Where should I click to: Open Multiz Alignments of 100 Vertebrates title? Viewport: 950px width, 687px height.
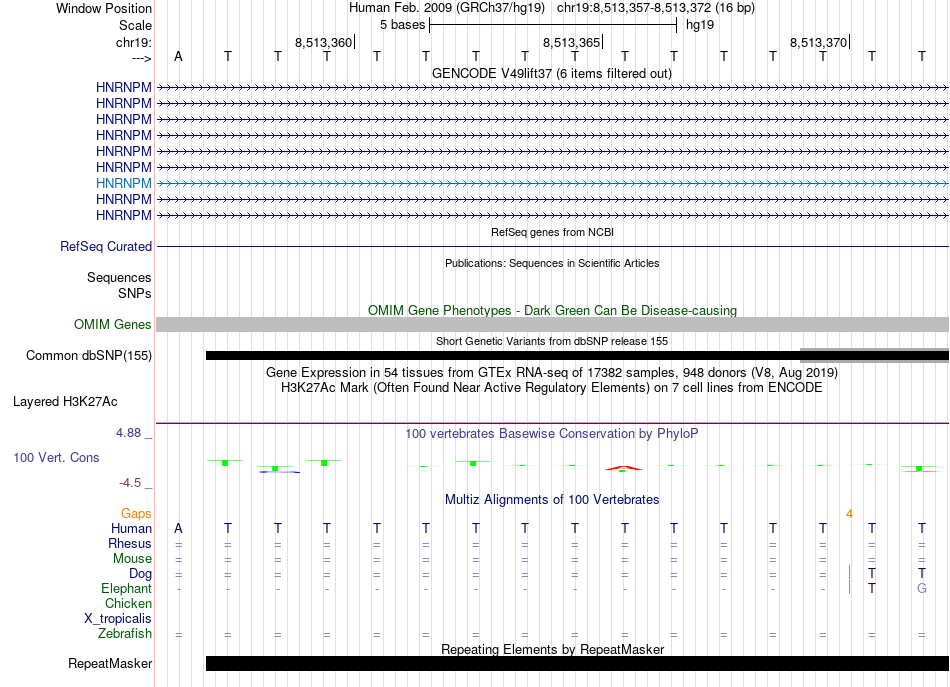[x=552, y=499]
